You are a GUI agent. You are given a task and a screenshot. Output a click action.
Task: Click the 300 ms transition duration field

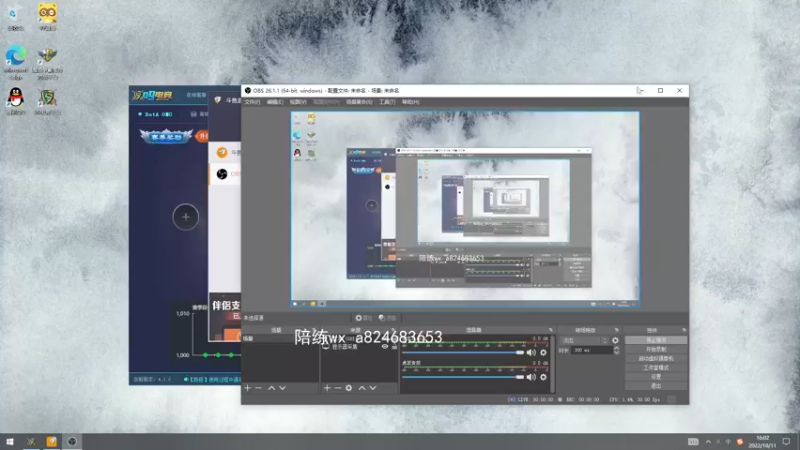click(591, 351)
